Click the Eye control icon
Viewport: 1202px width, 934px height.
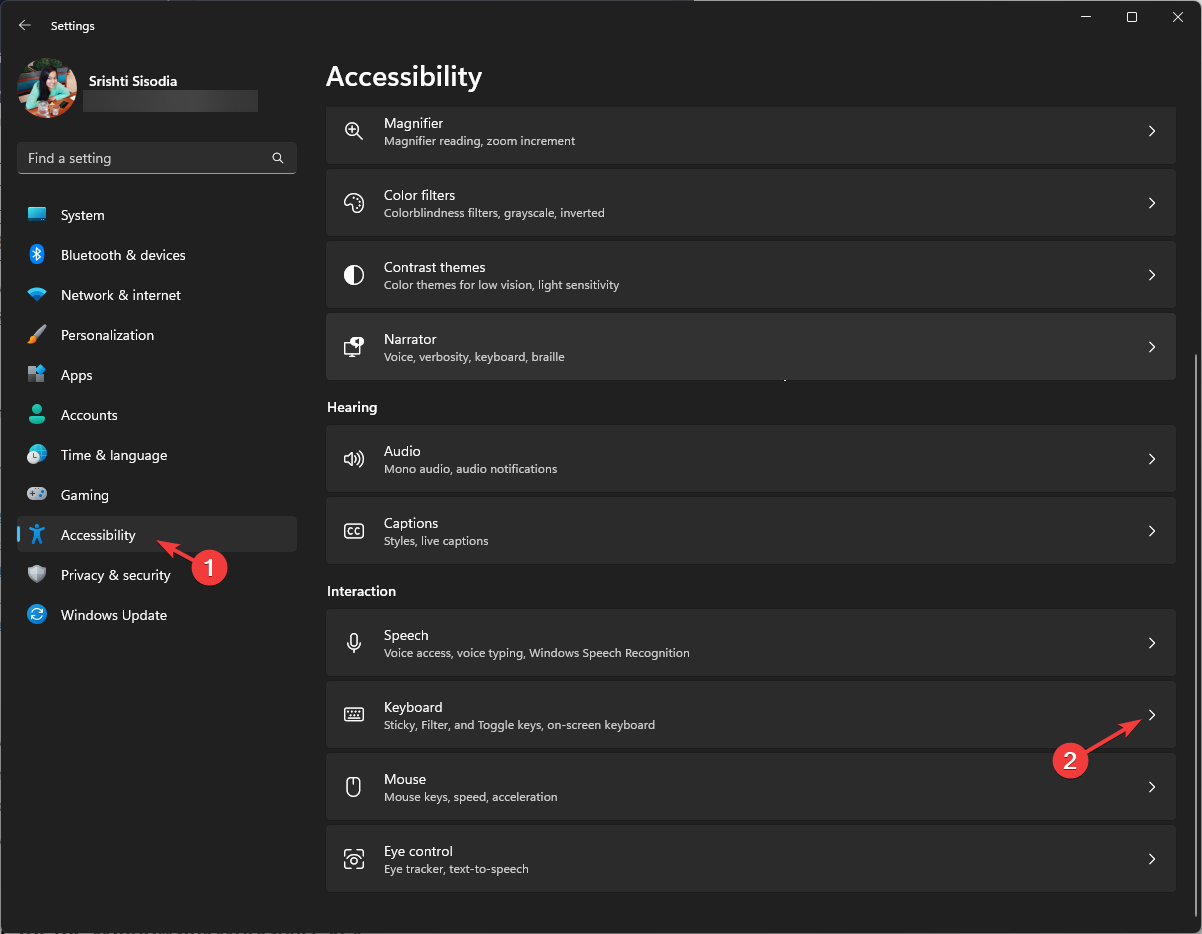(354, 859)
